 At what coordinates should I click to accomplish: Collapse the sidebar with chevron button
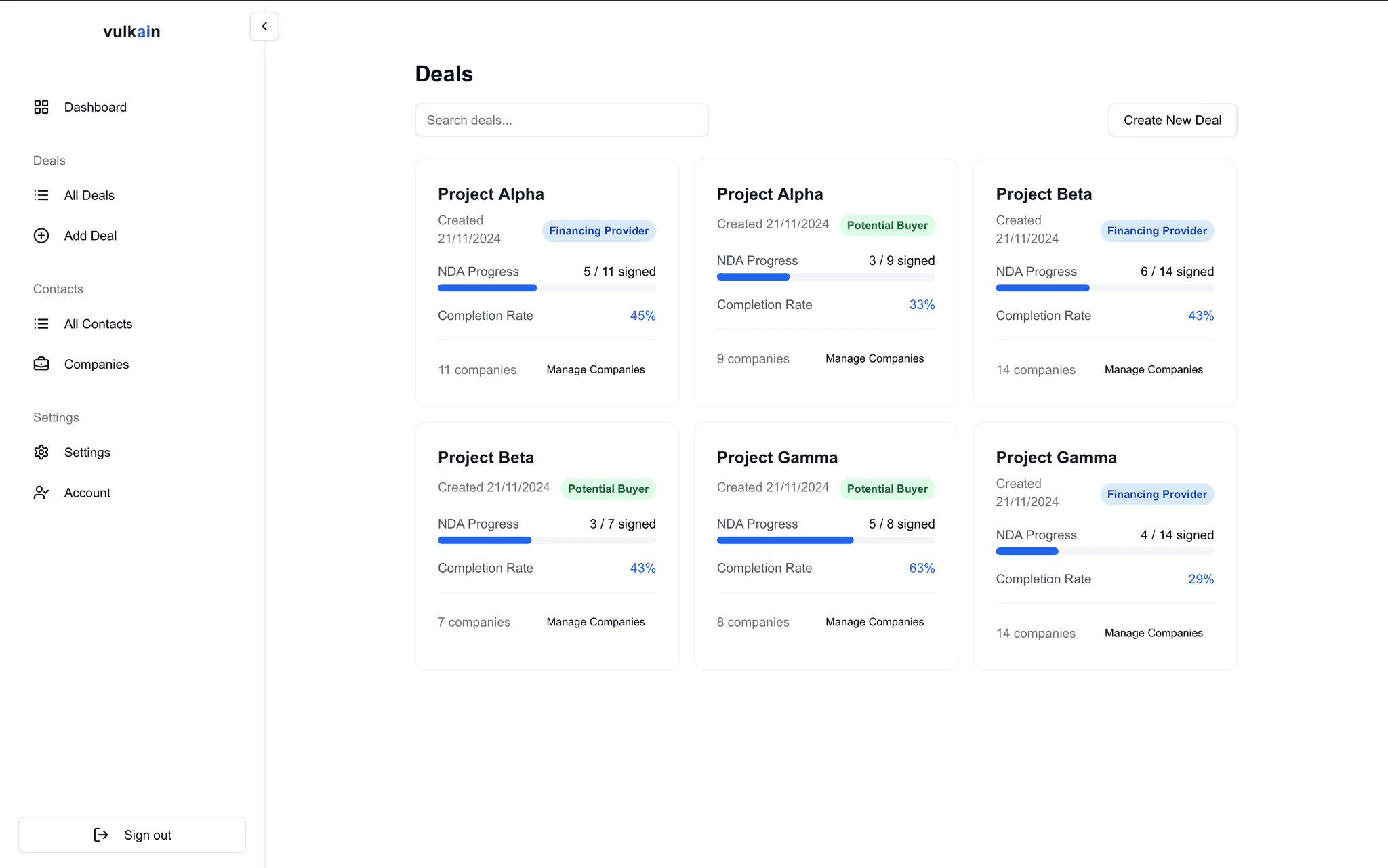[x=264, y=26]
